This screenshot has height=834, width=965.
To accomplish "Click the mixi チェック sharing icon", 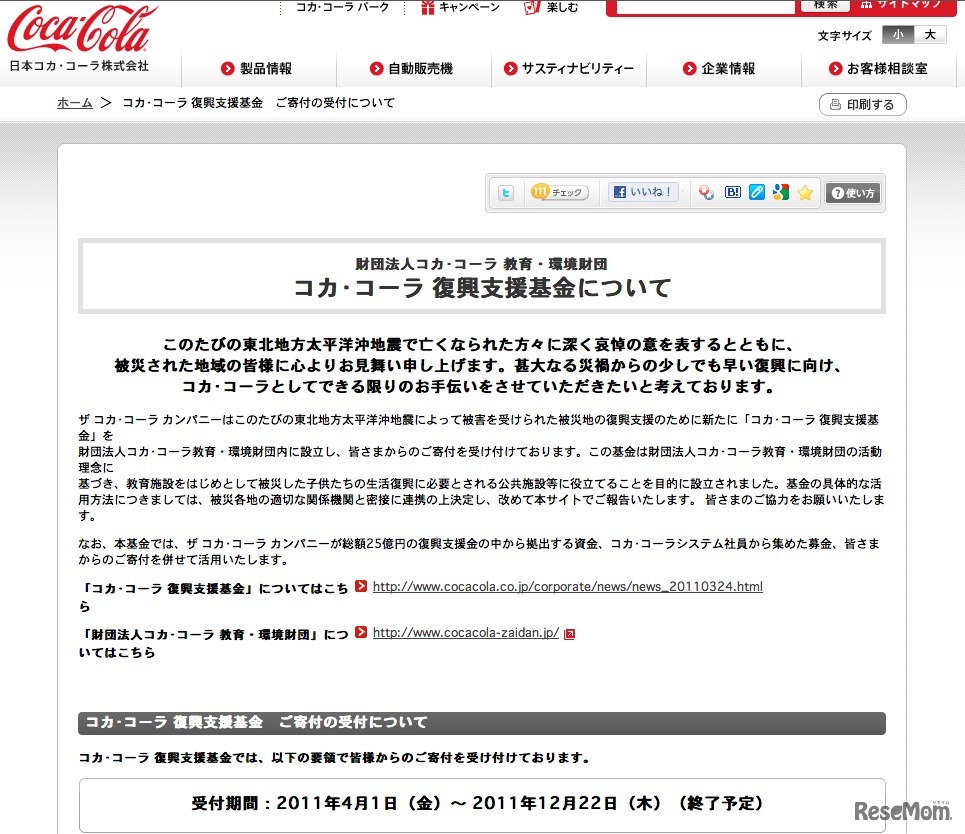I will pyautogui.click(x=559, y=192).
